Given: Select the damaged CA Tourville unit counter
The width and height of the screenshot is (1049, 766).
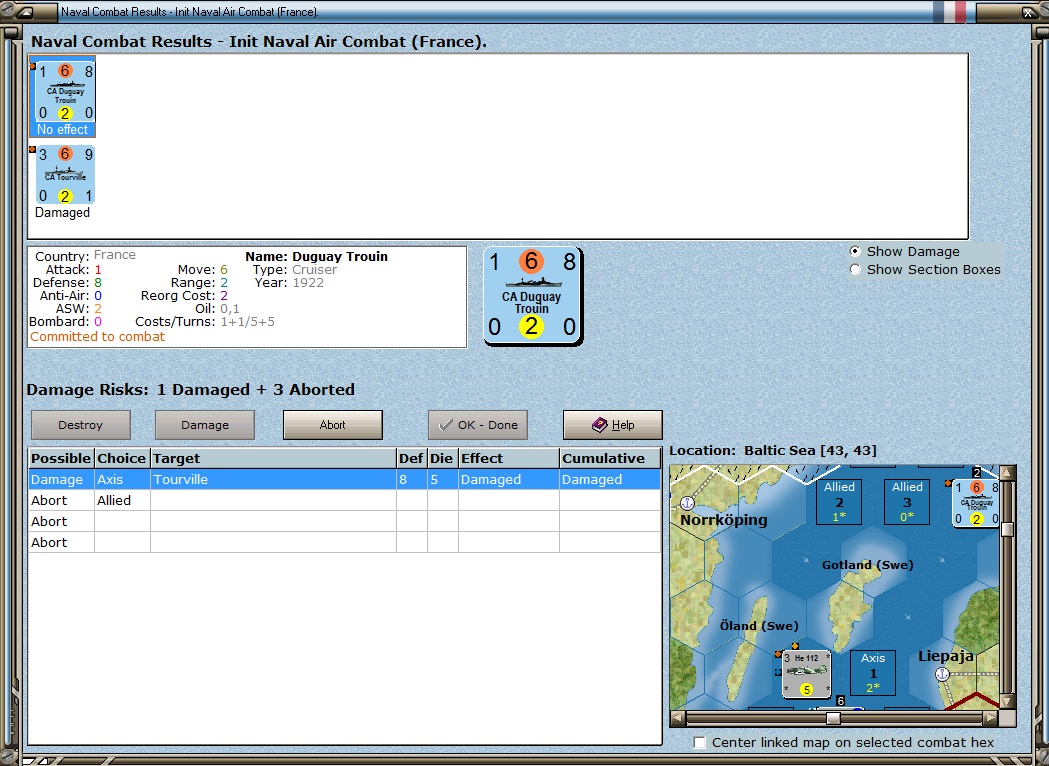Looking at the screenshot, I should click(65, 175).
